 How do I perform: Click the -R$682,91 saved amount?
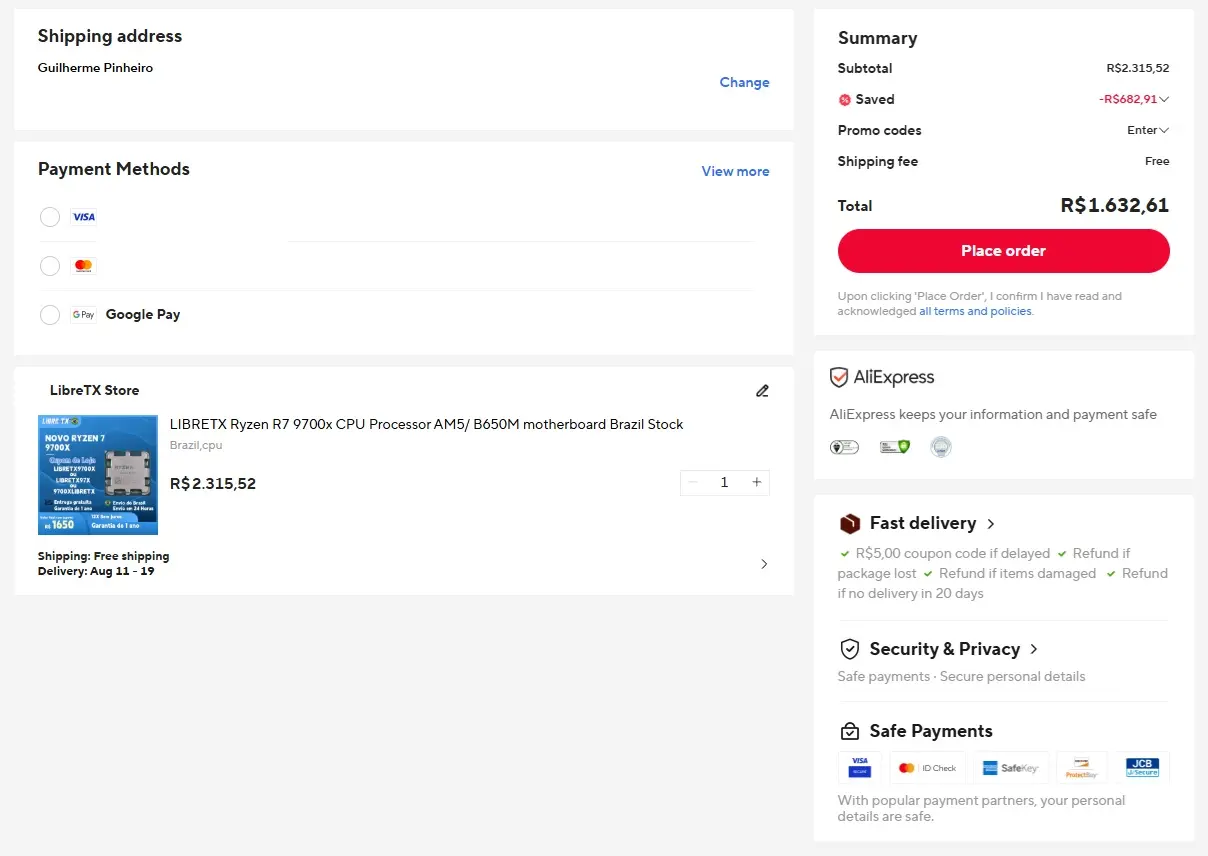tap(1127, 99)
